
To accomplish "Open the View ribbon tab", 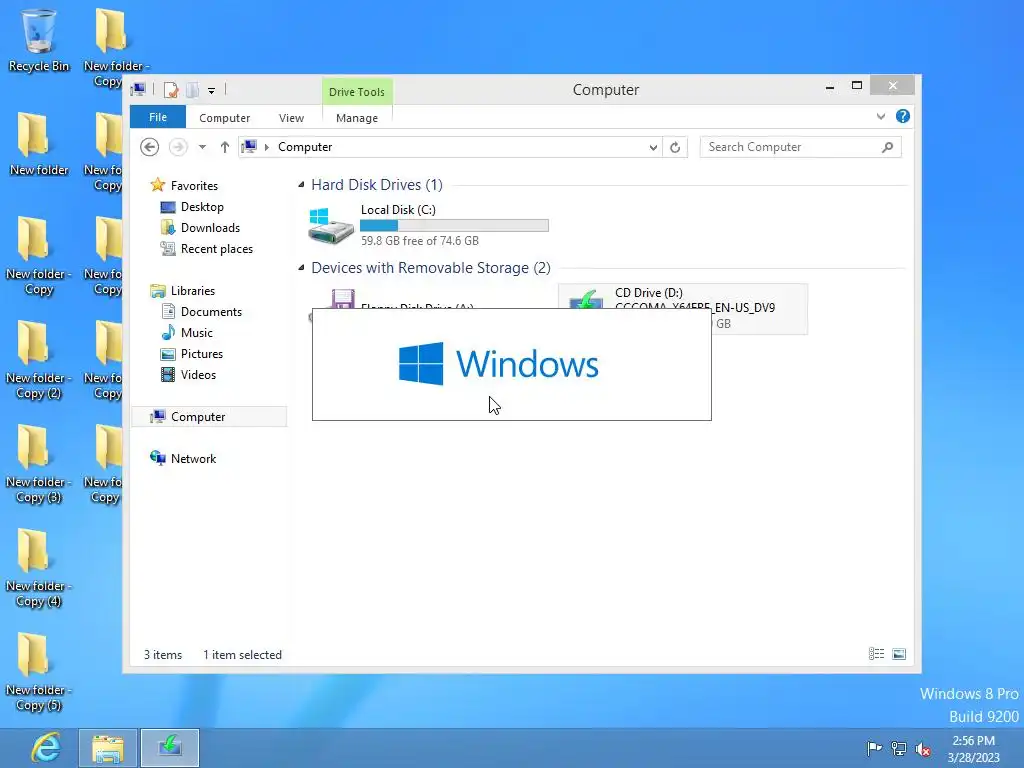I will pos(291,118).
